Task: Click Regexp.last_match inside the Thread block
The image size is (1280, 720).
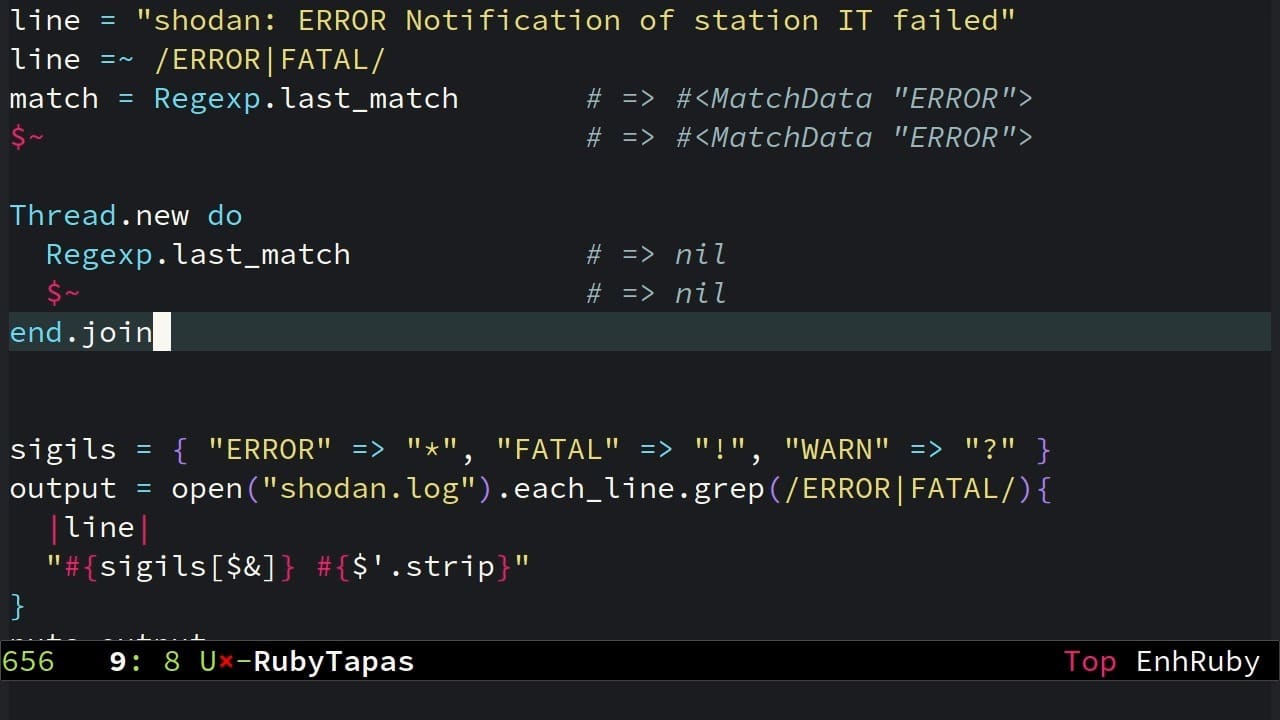Action: point(198,255)
